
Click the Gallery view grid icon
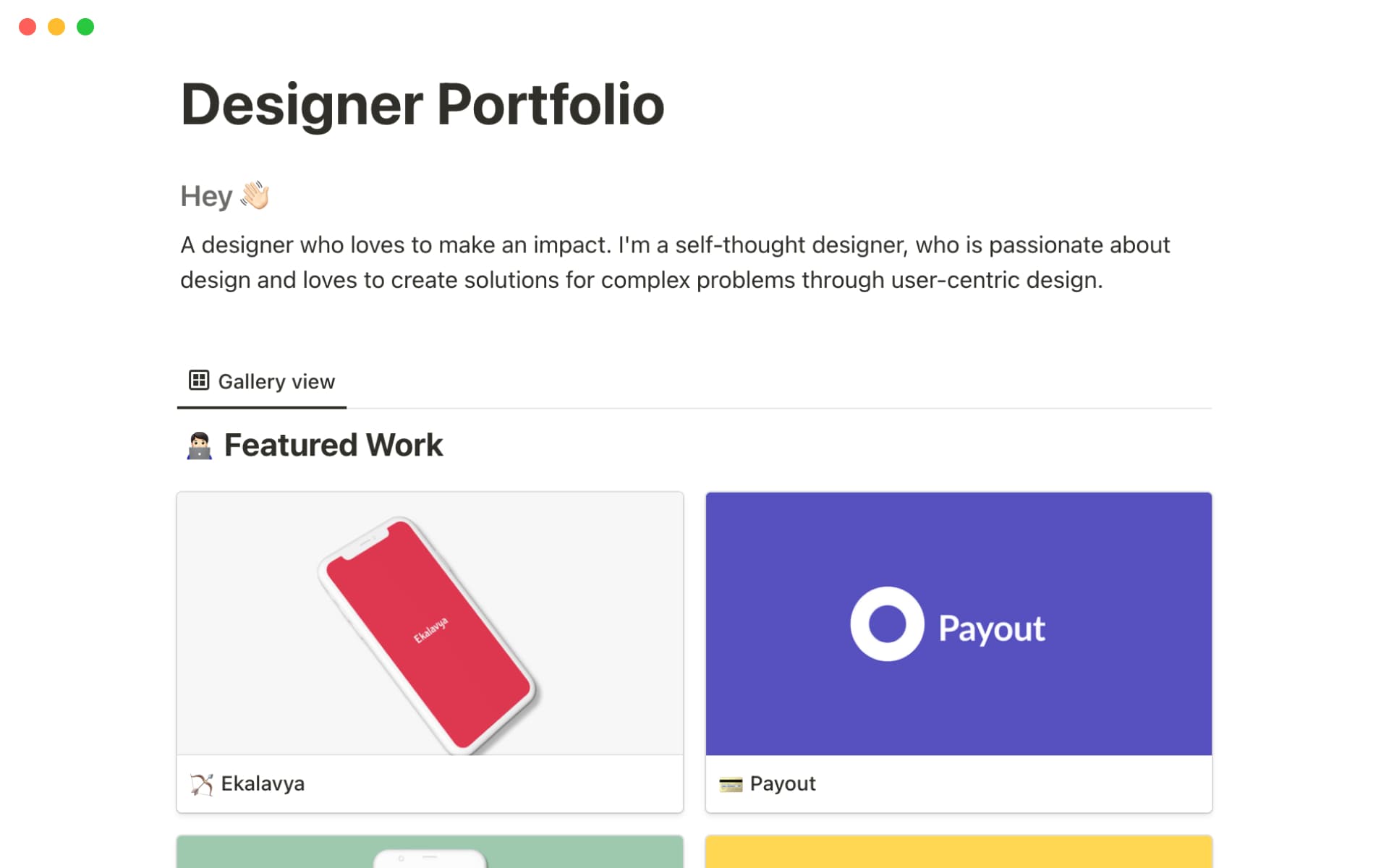199,380
